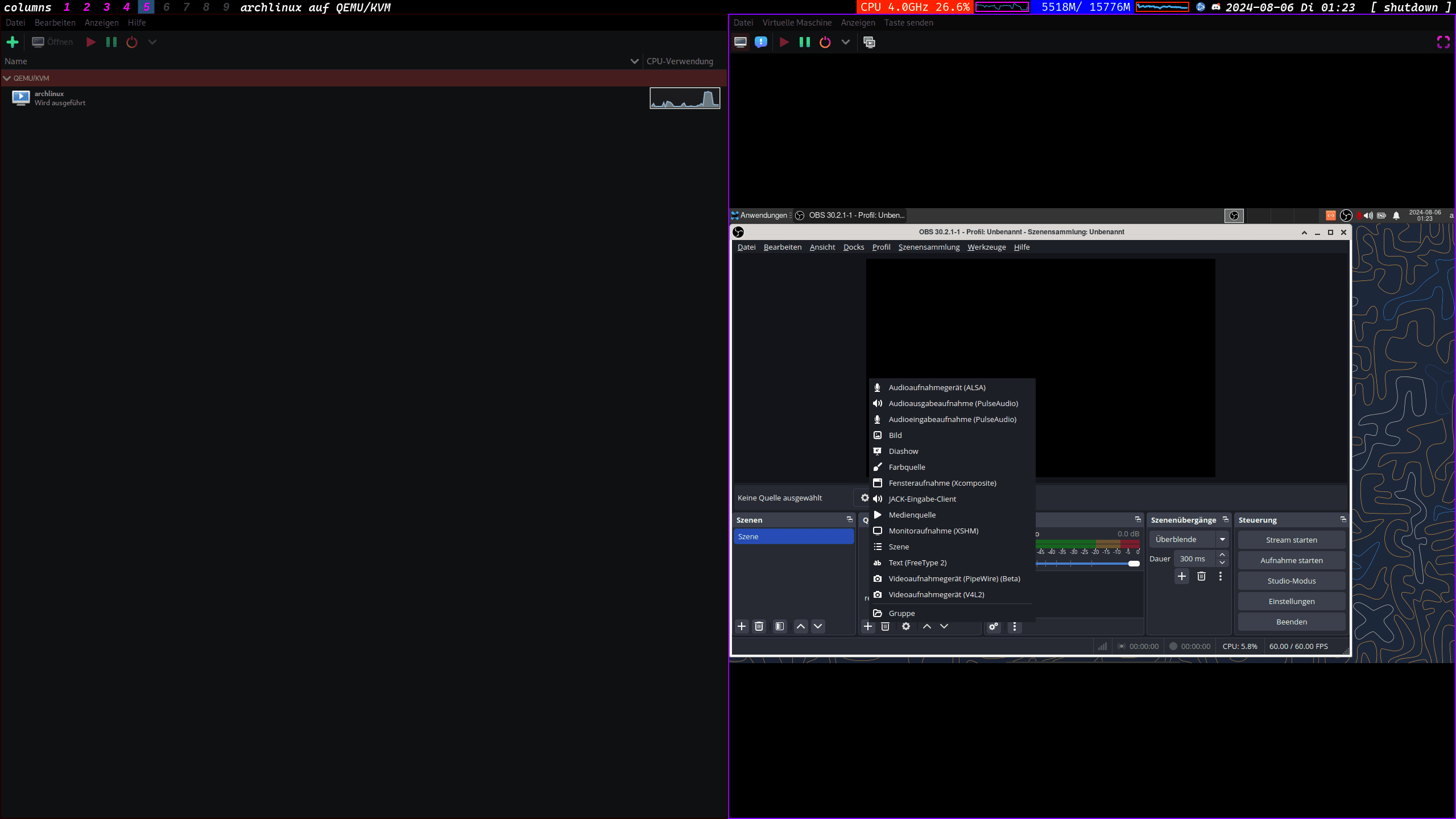Open Virtuelle Maschine menu

click(797, 23)
